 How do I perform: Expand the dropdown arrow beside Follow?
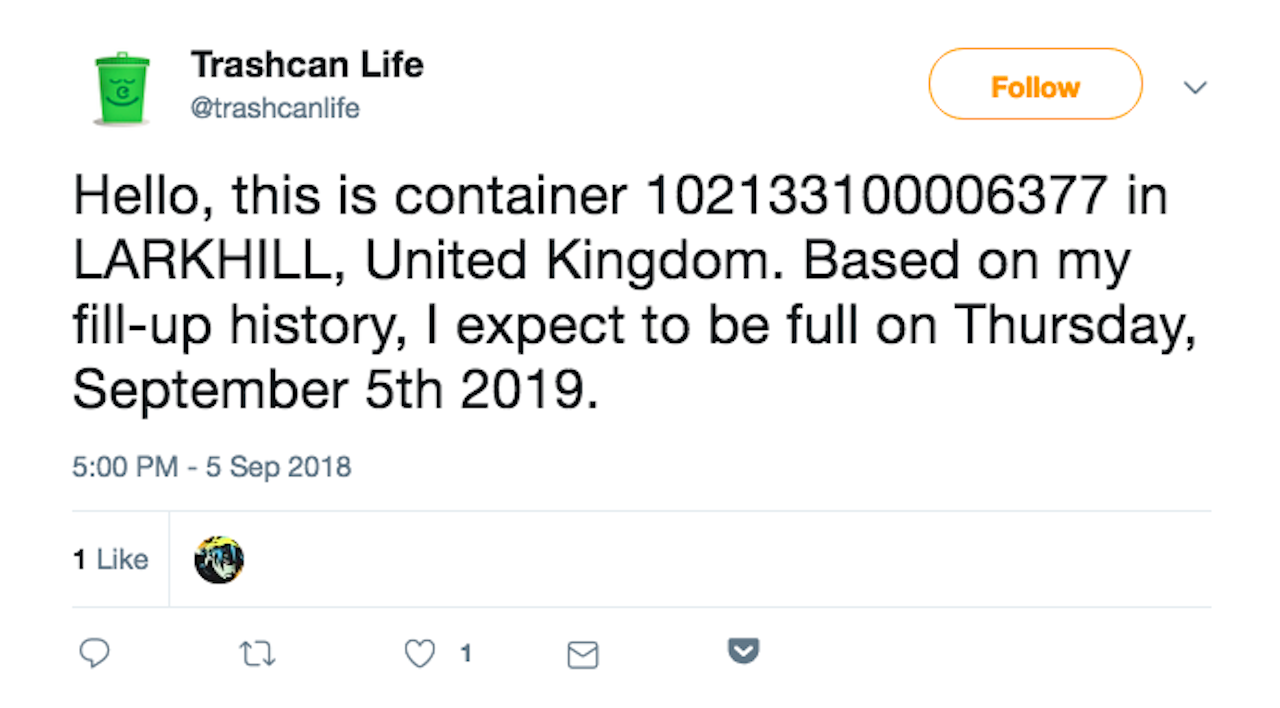pyautogui.click(x=1196, y=88)
